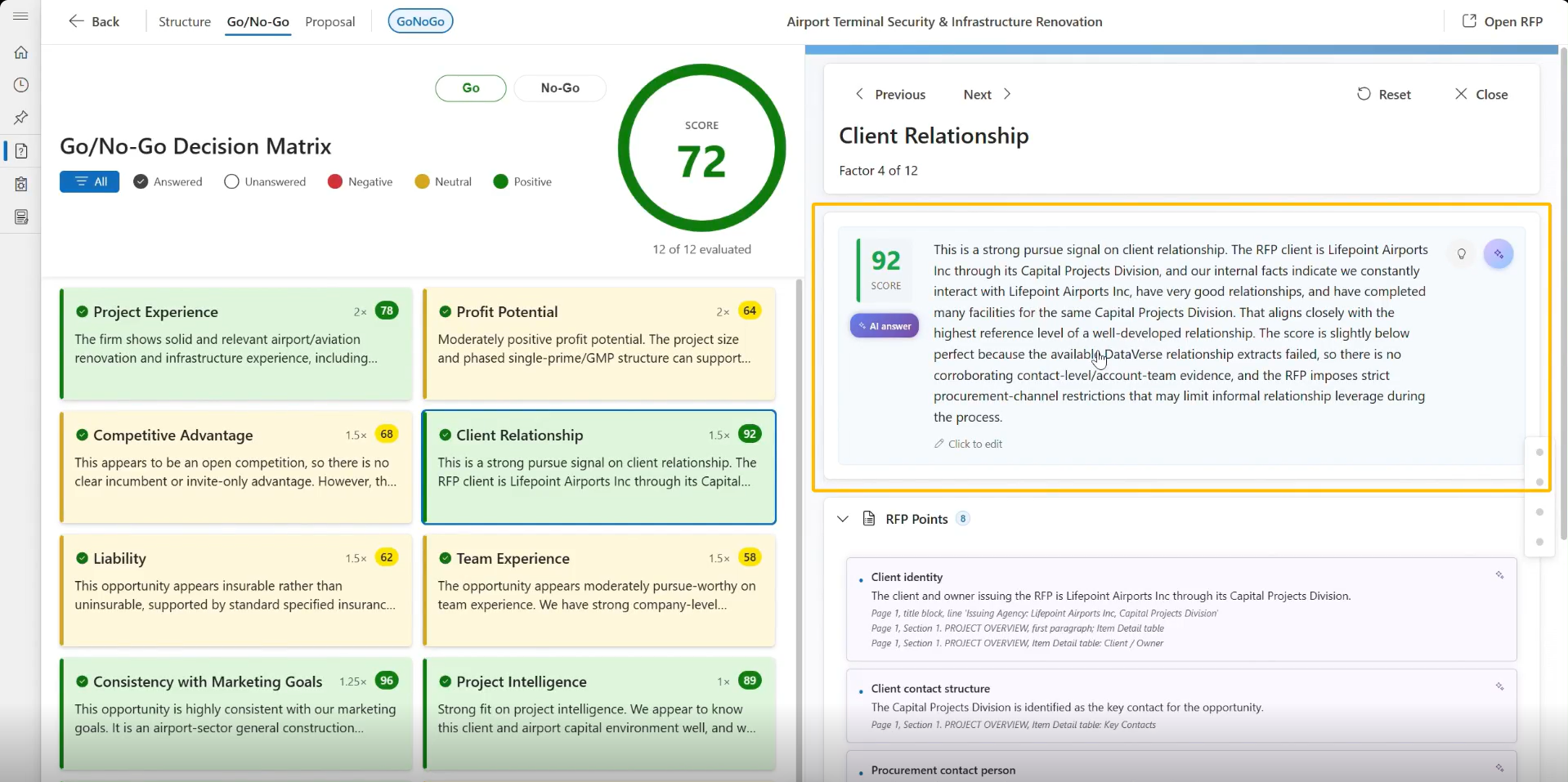This screenshot has height=782, width=1568.
Task: Go to Home in the sidebar
Action: (x=21, y=52)
